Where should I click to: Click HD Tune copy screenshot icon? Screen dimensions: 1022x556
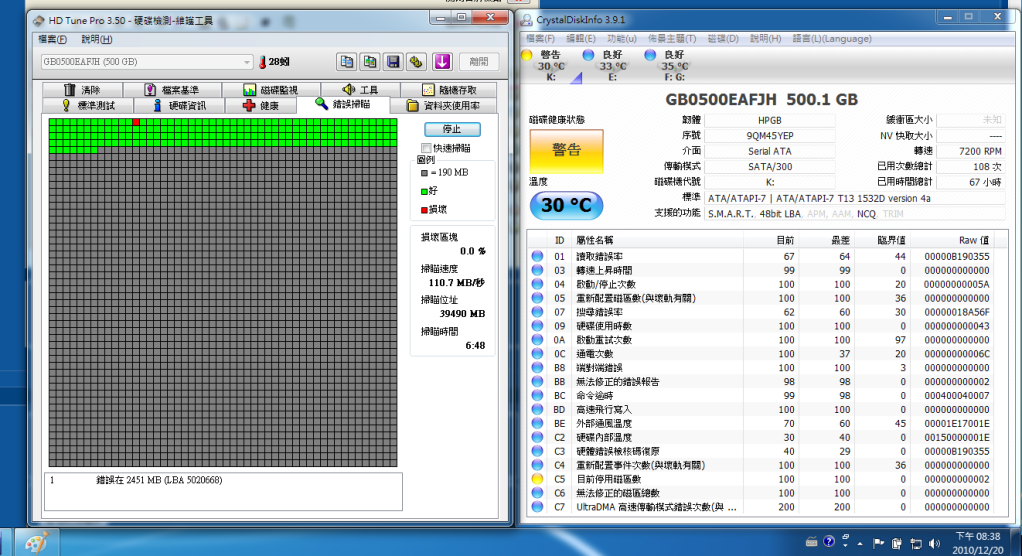(370, 62)
